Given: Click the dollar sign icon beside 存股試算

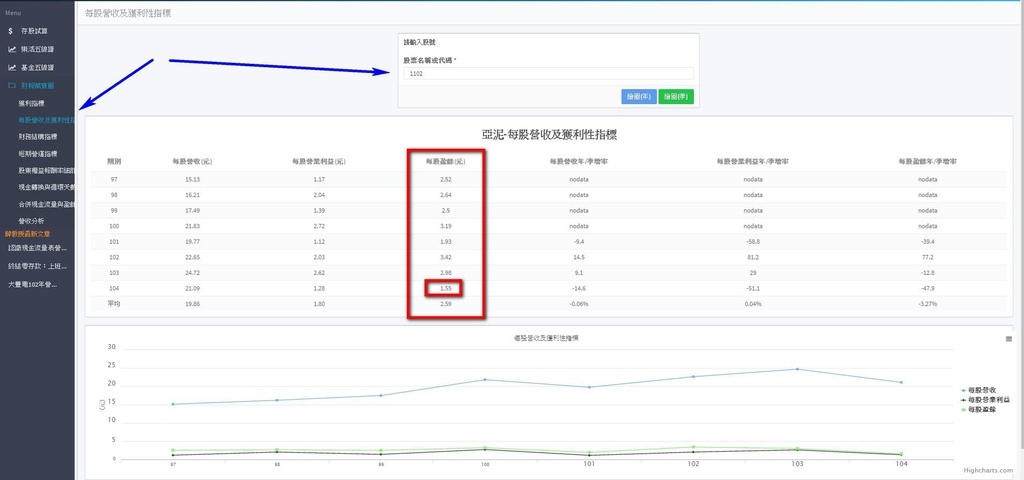Looking at the screenshot, I should click(11, 31).
